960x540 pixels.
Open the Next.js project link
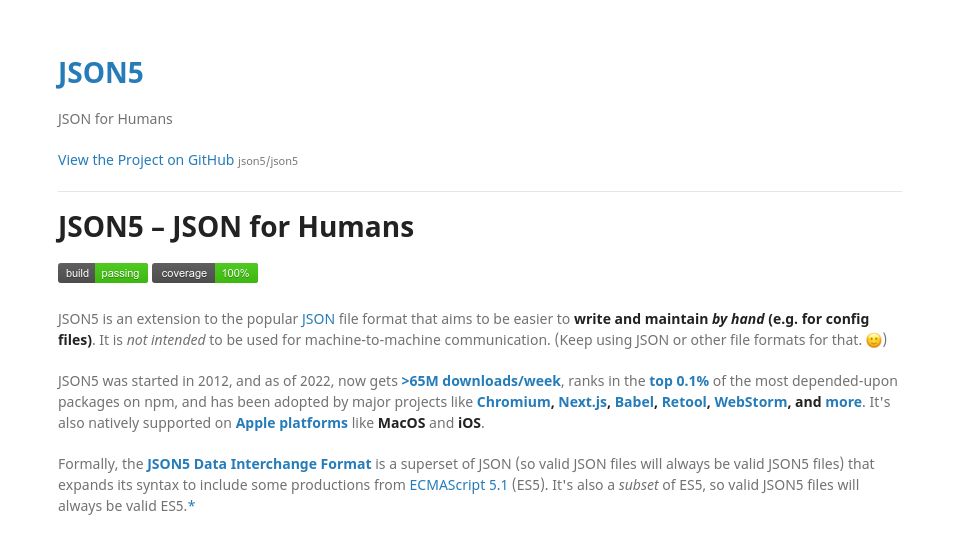click(582, 402)
